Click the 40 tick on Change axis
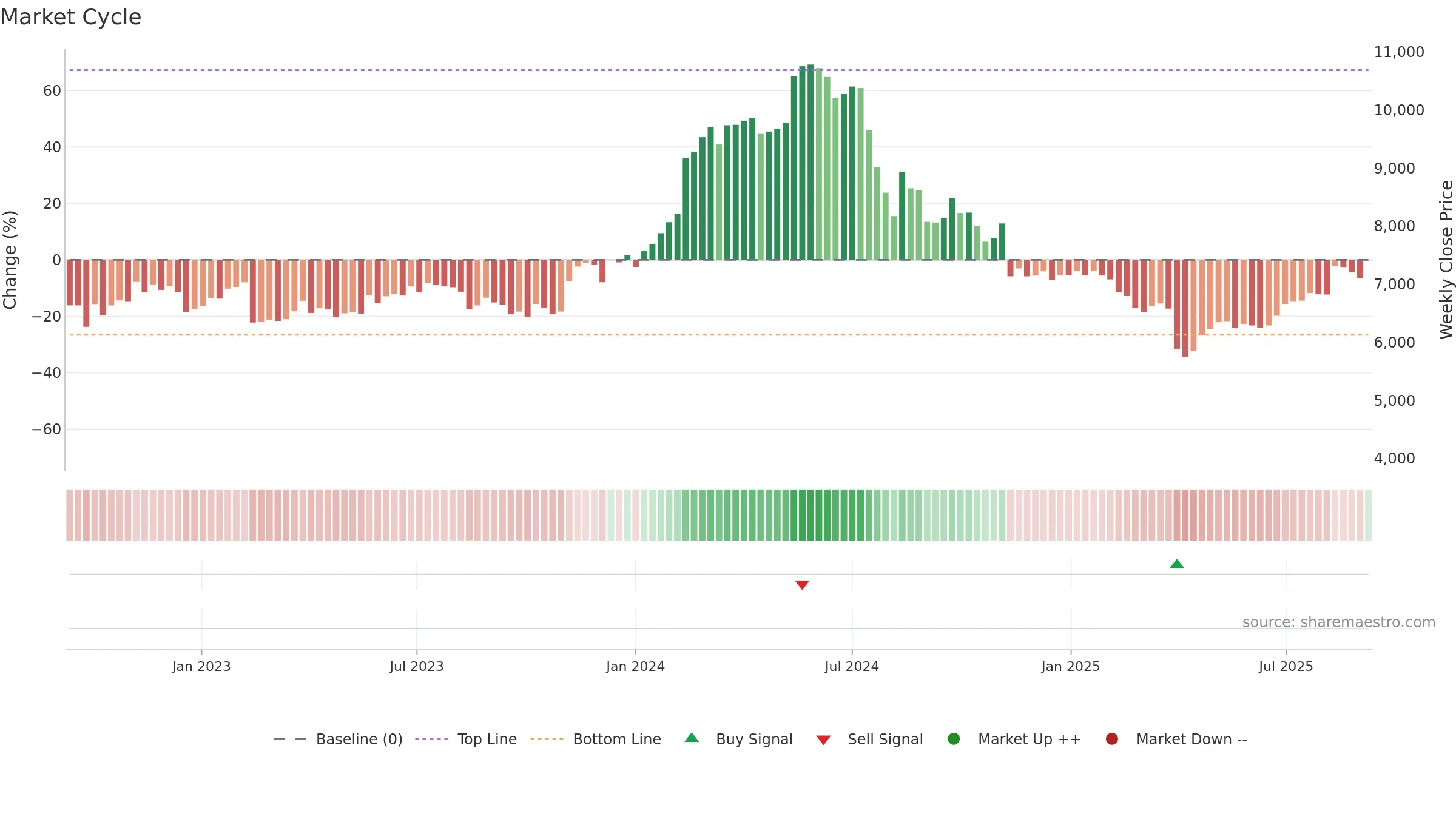Viewport: 1456px width, 819px height. [x=52, y=147]
